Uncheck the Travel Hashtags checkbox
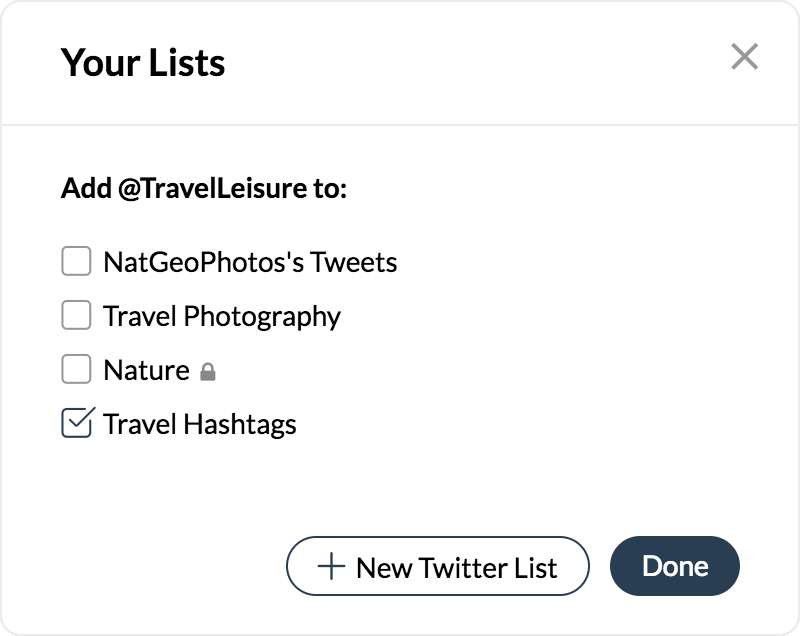800x636 pixels. pyautogui.click(x=77, y=424)
